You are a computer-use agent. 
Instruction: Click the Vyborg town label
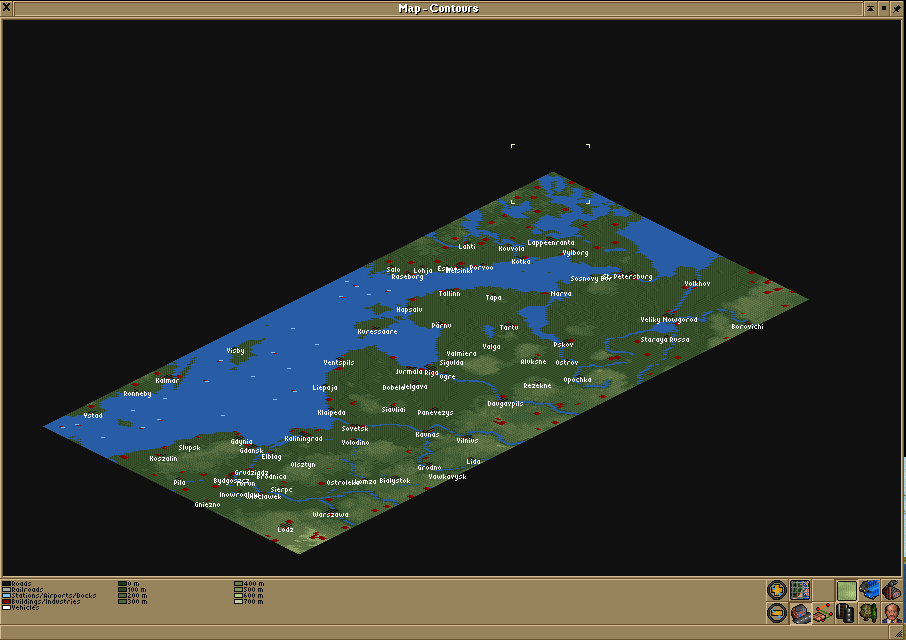pyautogui.click(x=575, y=253)
